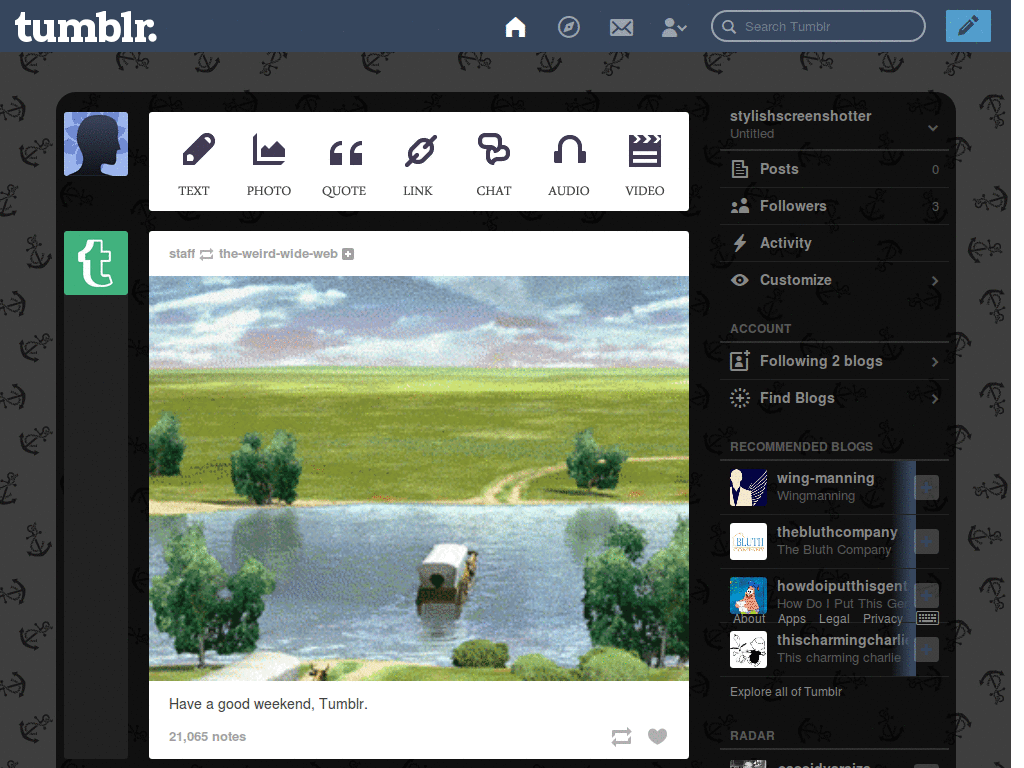The width and height of the screenshot is (1024, 768).
Task: Click the green staff Tumblr avatar
Action: 96,263
